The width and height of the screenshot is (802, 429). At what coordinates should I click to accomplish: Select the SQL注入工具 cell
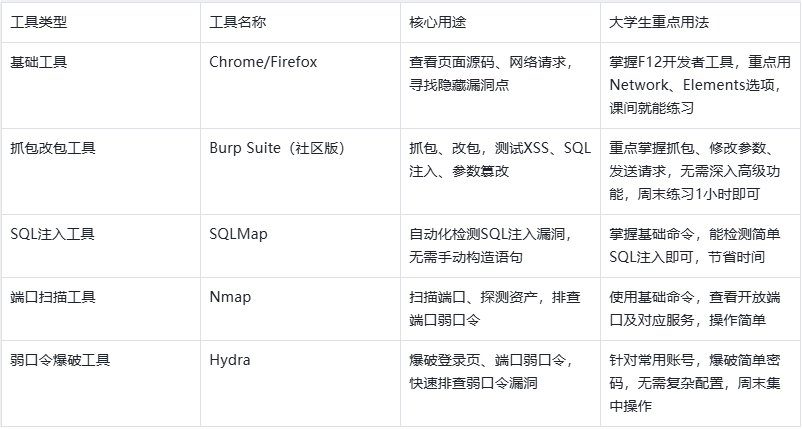(x=101, y=246)
